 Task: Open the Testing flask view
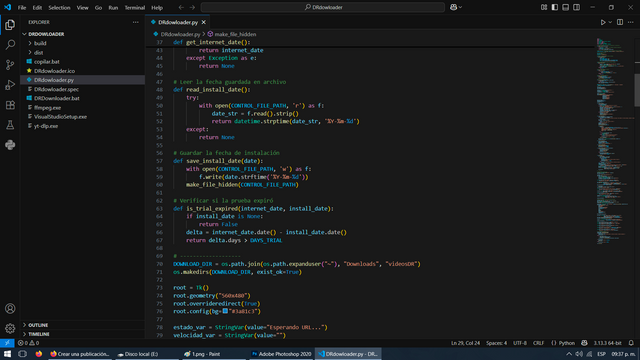click(x=10, y=125)
